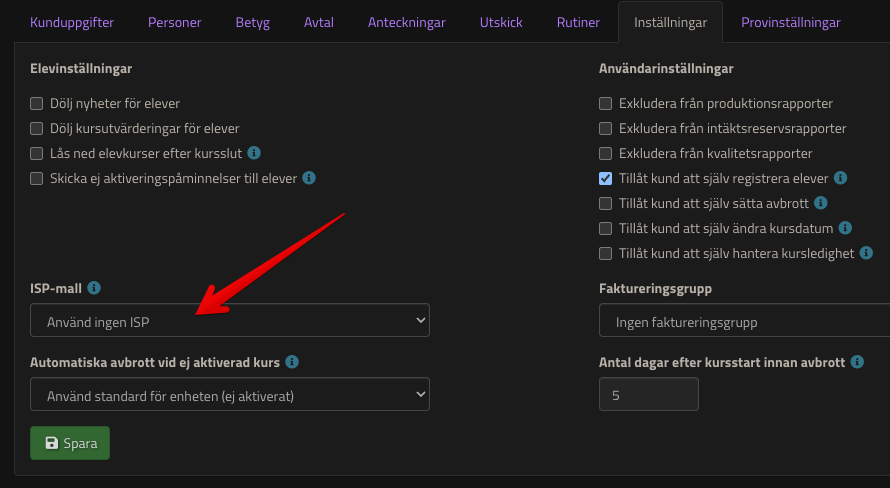Tick Exkludera från produktionsrapporter checkbox
The width and height of the screenshot is (890, 488).
coord(605,103)
